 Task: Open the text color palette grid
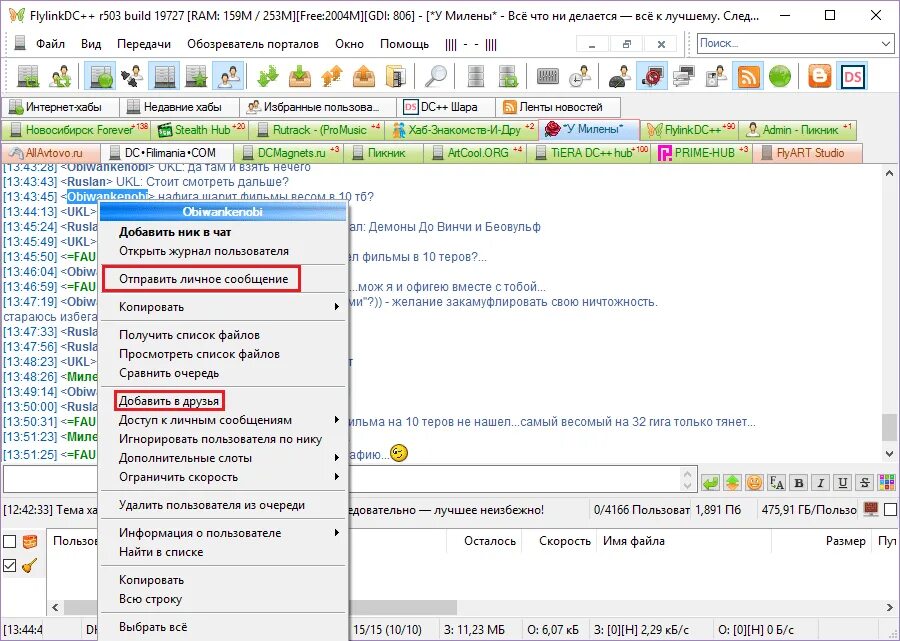pyautogui.click(x=887, y=483)
